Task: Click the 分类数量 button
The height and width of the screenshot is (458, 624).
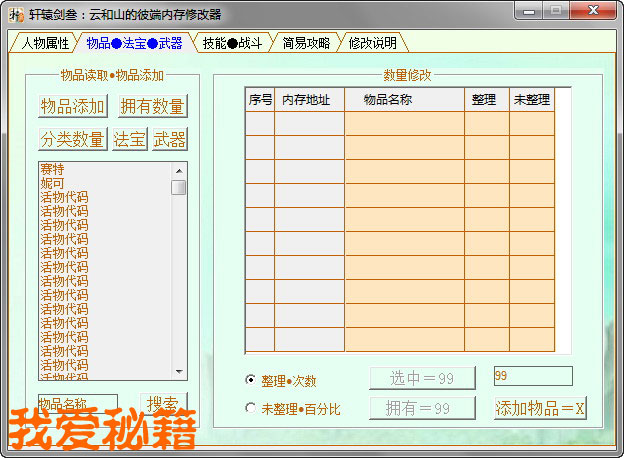Action: (x=73, y=139)
